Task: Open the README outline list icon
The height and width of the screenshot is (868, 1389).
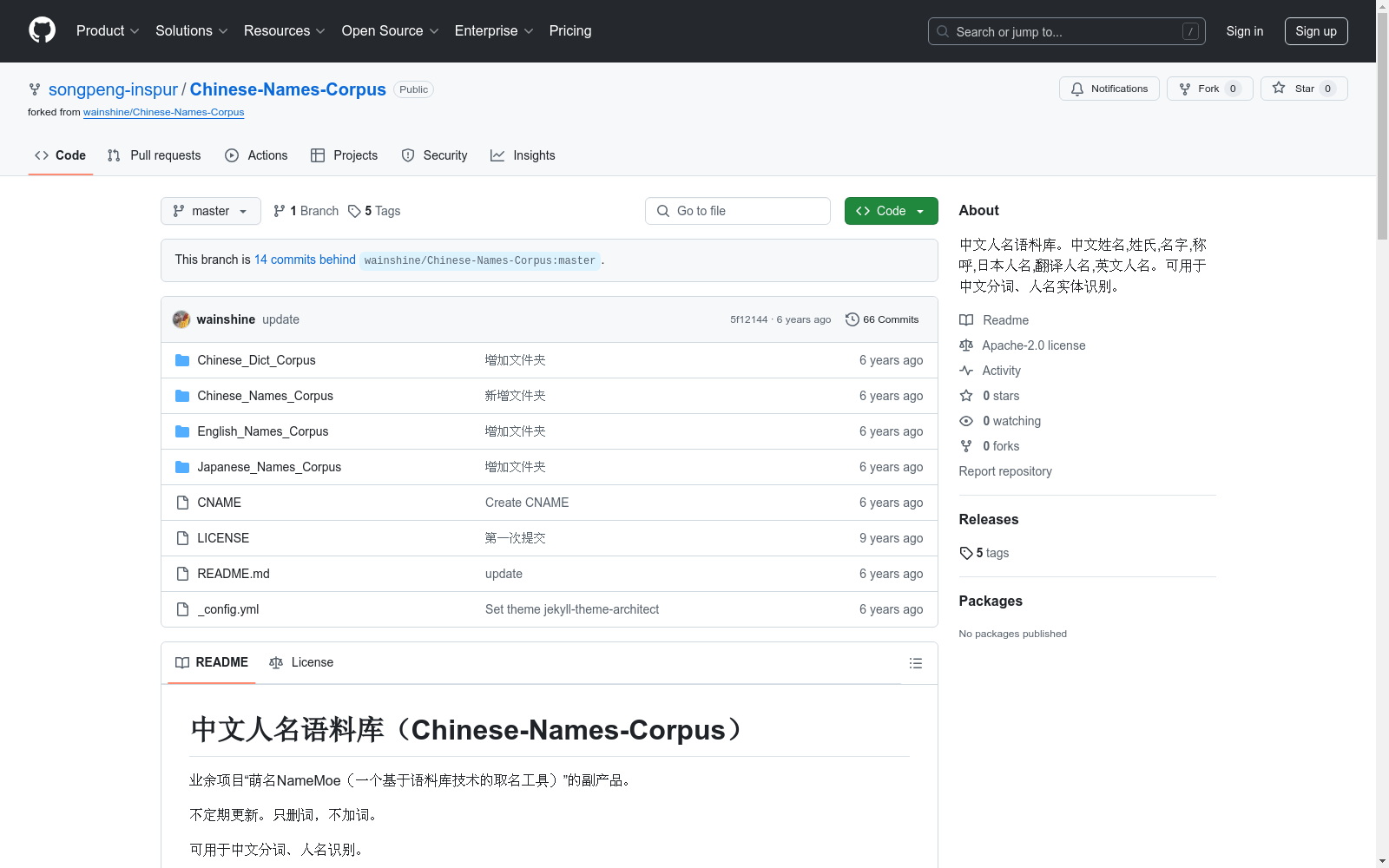Action: [915, 663]
